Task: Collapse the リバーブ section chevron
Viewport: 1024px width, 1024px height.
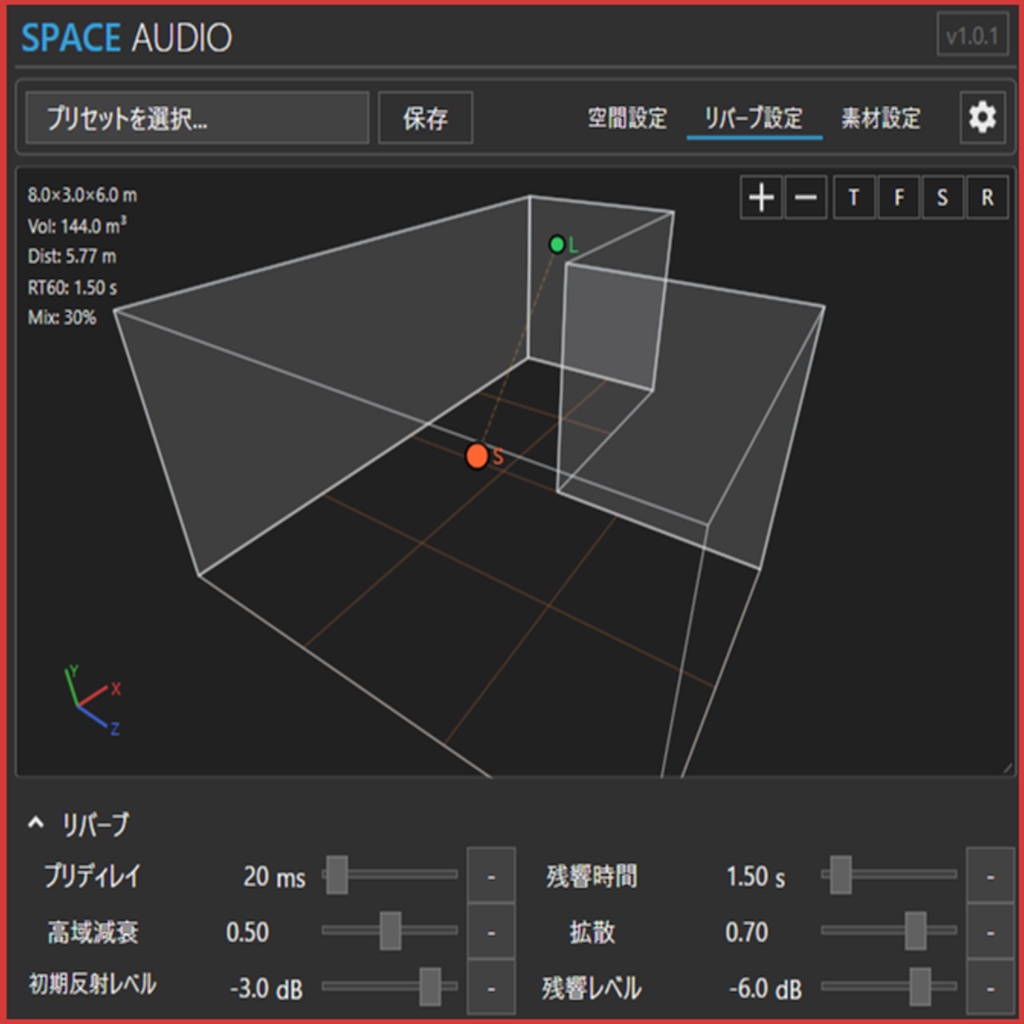Action: (35, 823)
